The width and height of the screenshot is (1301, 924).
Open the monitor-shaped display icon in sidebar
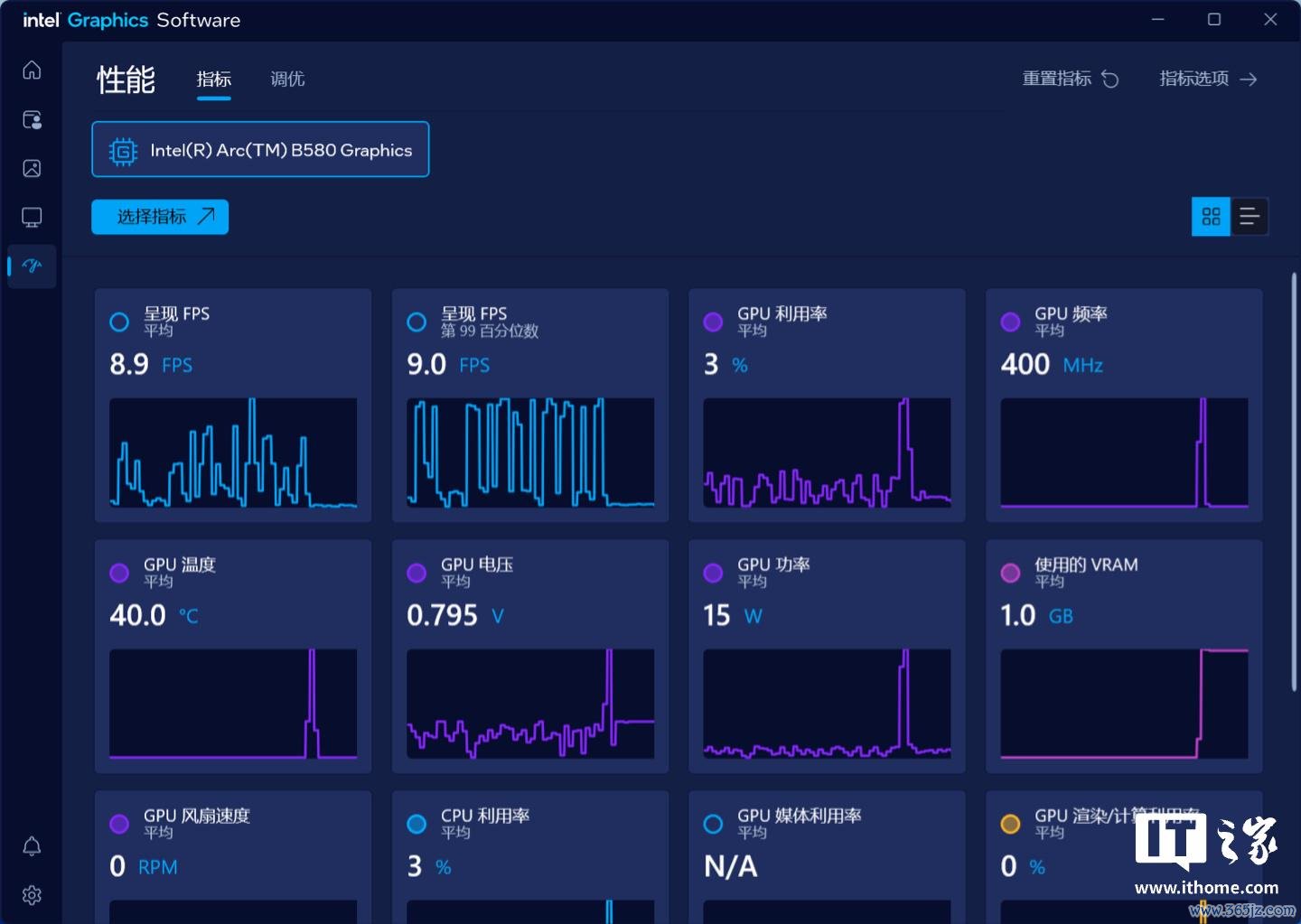[x=32, y=218]
